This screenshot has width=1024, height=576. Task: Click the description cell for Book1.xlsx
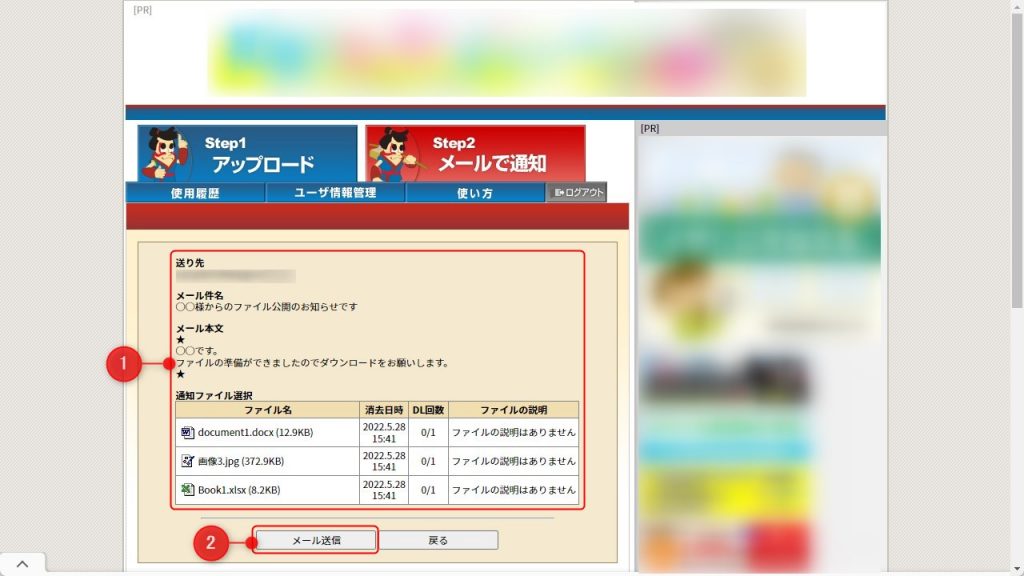tap(513, 490)
